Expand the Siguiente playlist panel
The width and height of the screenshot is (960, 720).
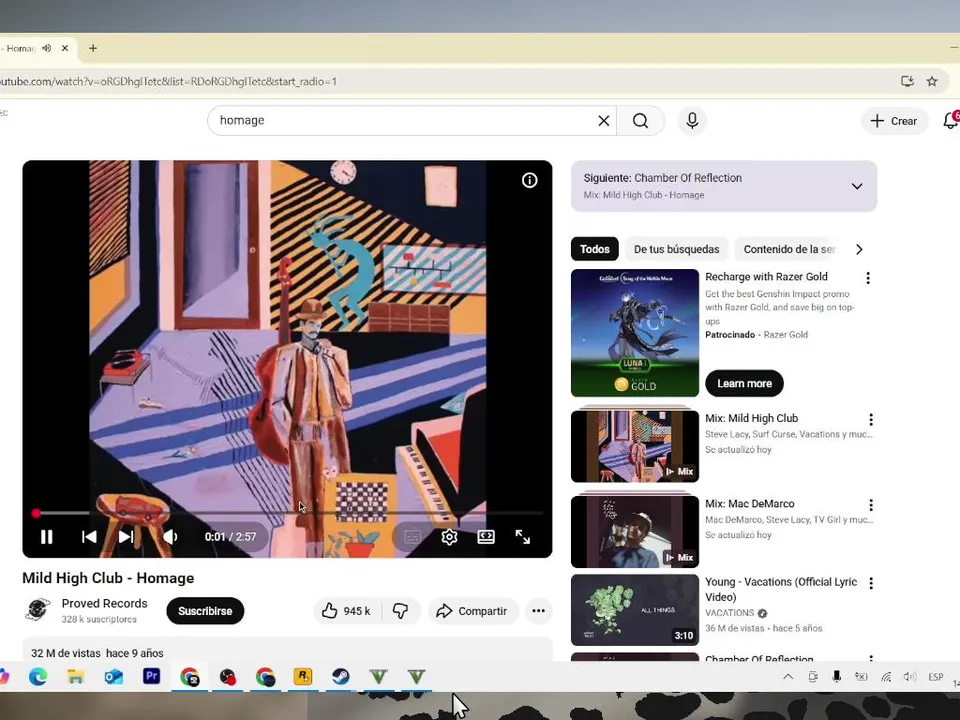(x=857, y=186)
